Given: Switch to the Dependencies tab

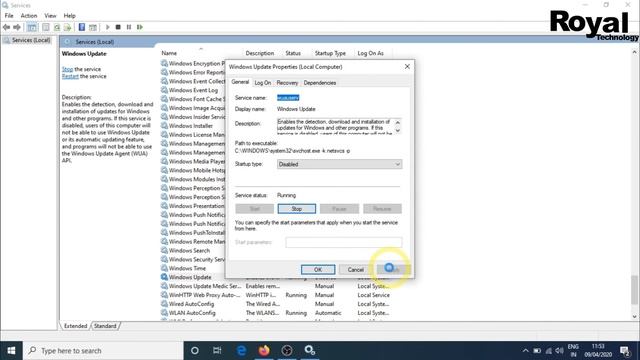Looking at the screenshot, I should 320,83.
